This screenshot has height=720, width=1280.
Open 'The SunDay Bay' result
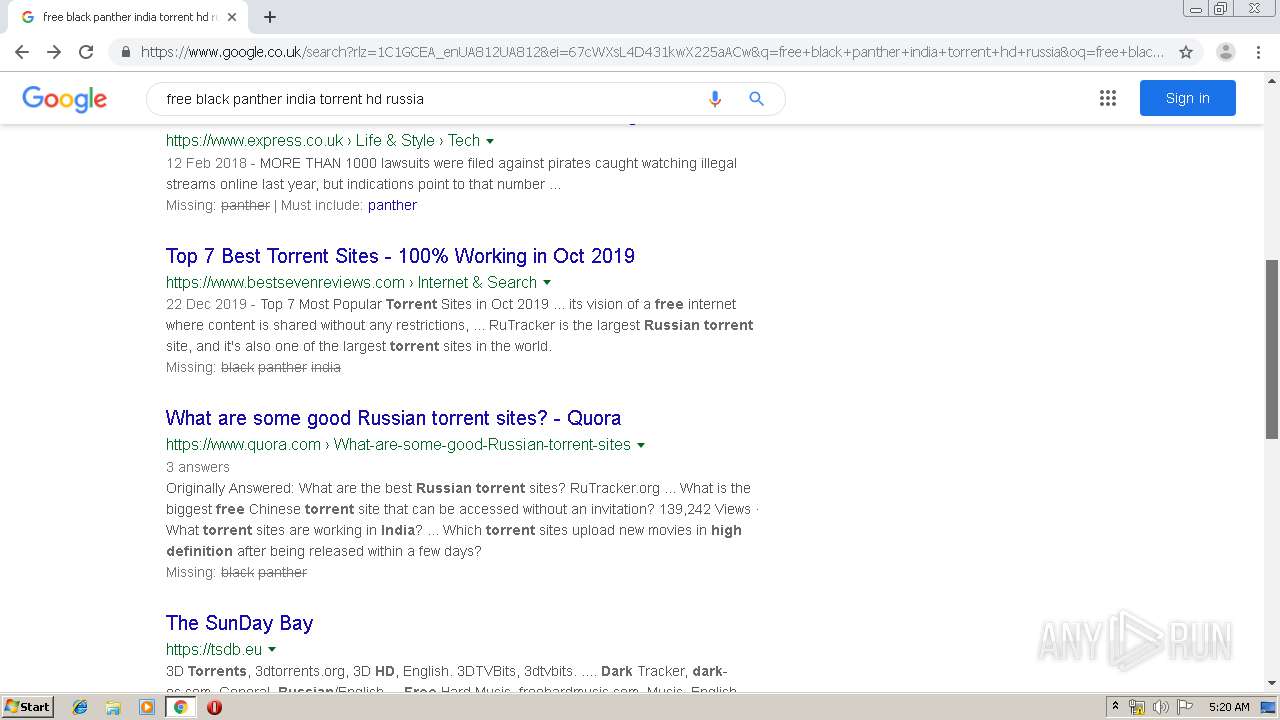tap(239, 623)
